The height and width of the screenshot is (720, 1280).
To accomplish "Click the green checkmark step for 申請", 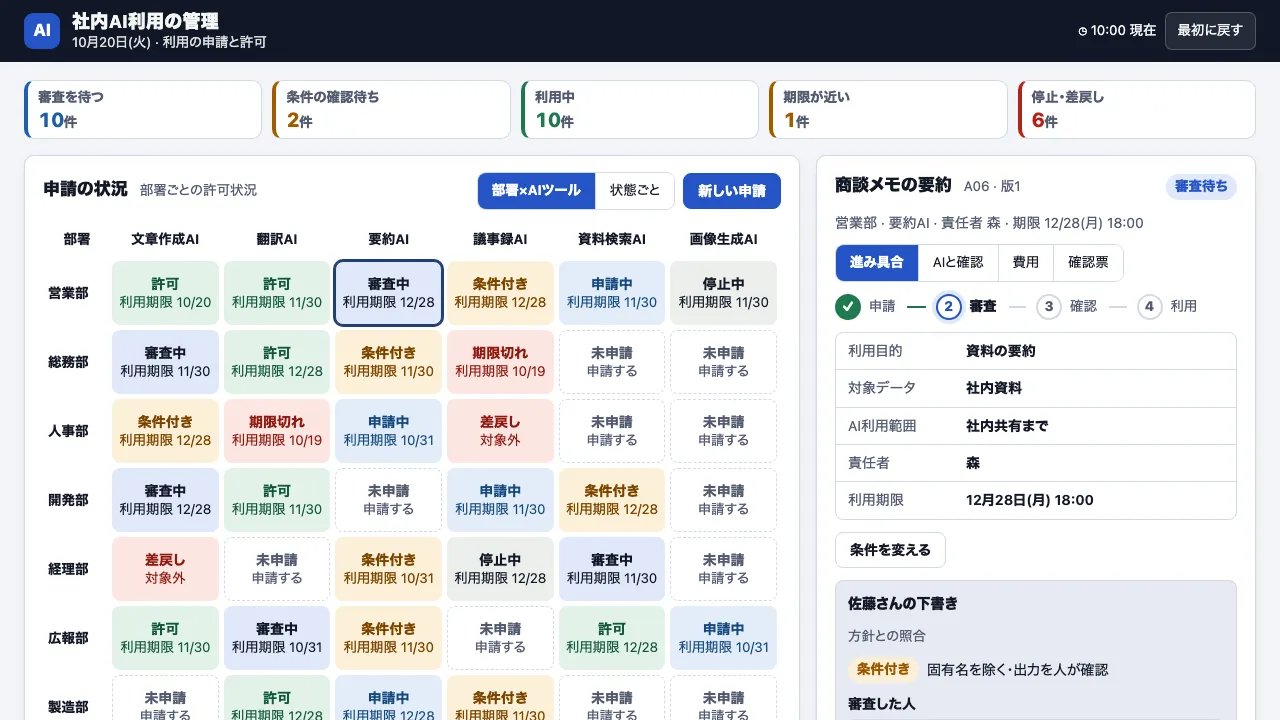I will [x=848, y=306].
